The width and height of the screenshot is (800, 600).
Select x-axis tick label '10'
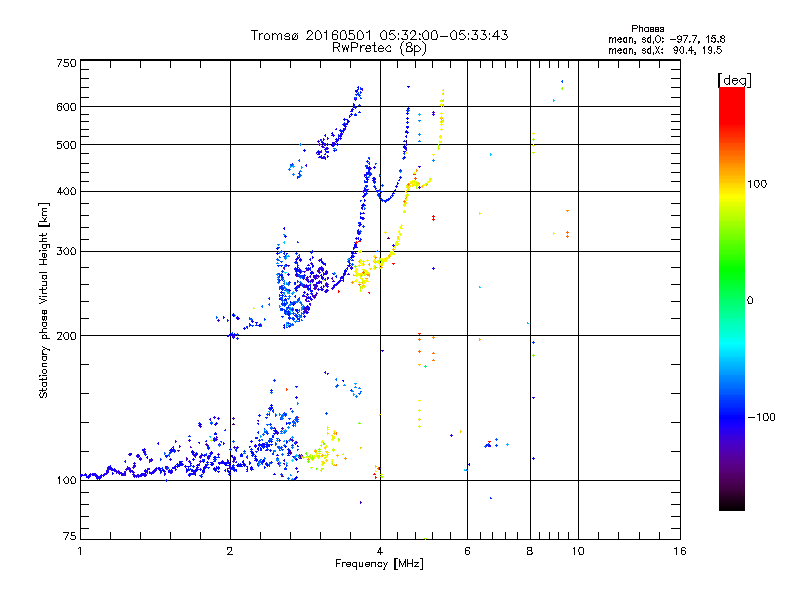[x=578, y=551]
